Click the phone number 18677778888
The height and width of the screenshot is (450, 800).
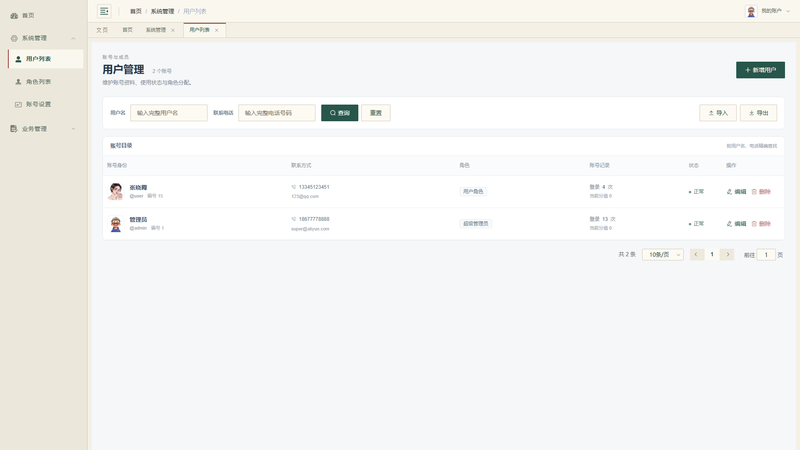click(314, 219)
